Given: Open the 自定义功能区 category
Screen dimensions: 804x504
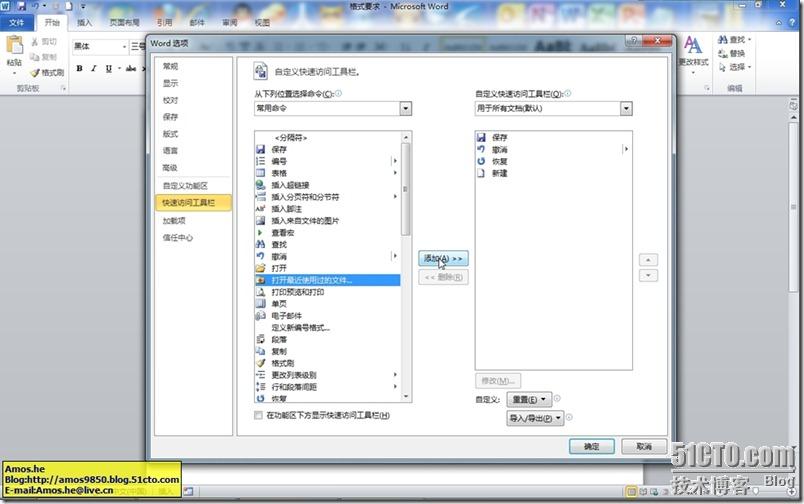Looking at the screenshot, I should pos(193,186).
